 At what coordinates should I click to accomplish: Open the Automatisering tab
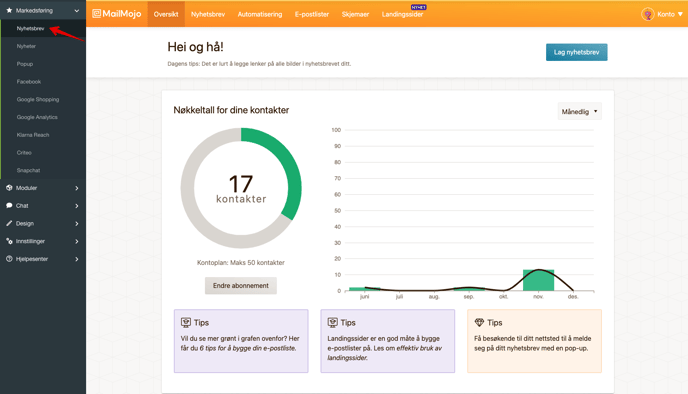click(x=260, y=14)
